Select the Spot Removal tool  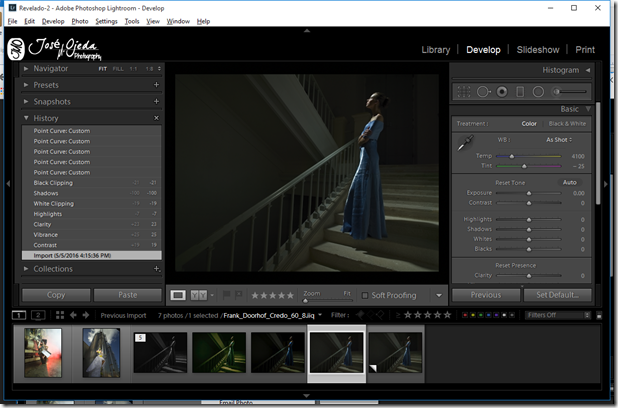[483, 92]
